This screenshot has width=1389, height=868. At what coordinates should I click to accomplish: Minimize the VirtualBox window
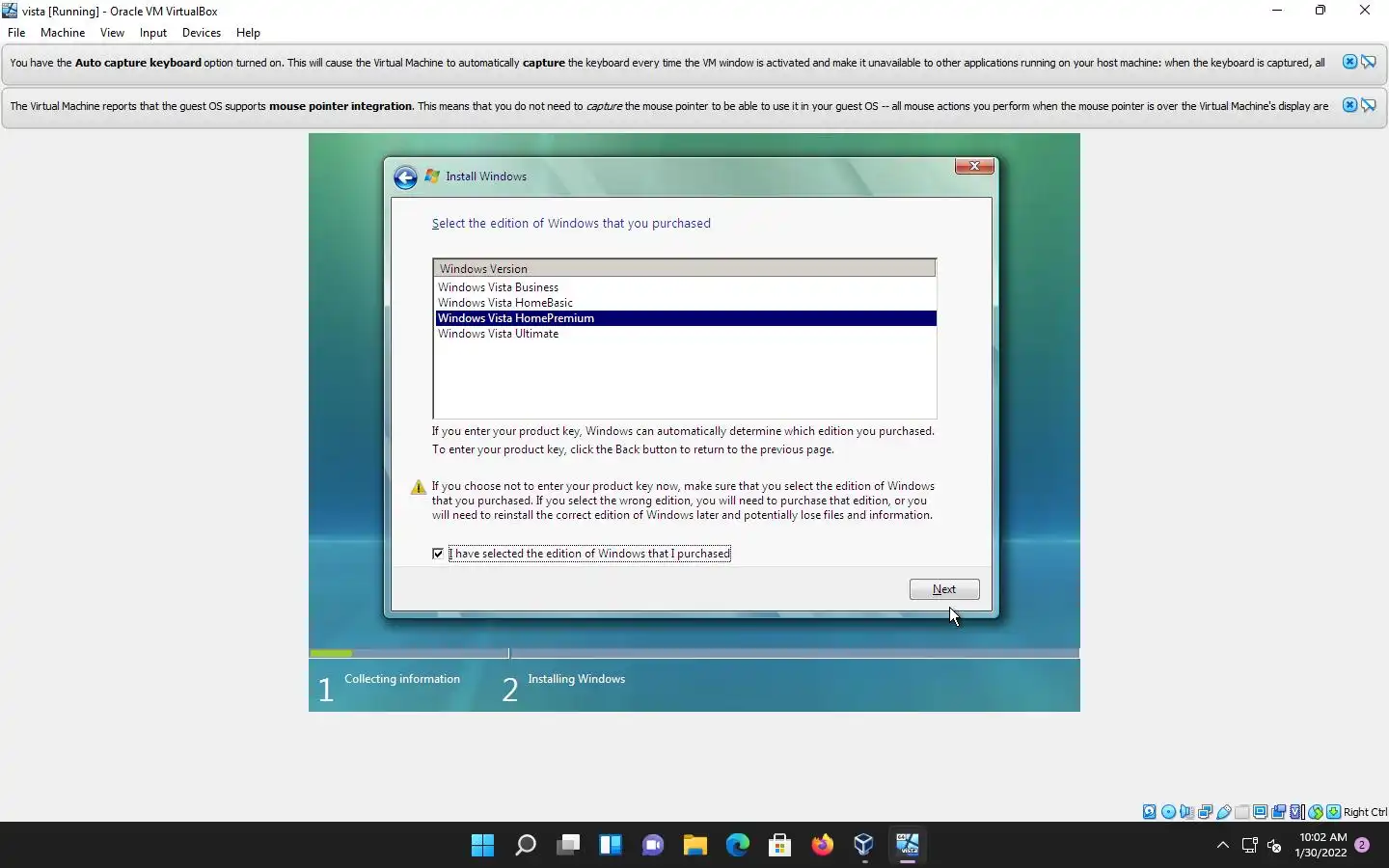(x=1277, y=11)
